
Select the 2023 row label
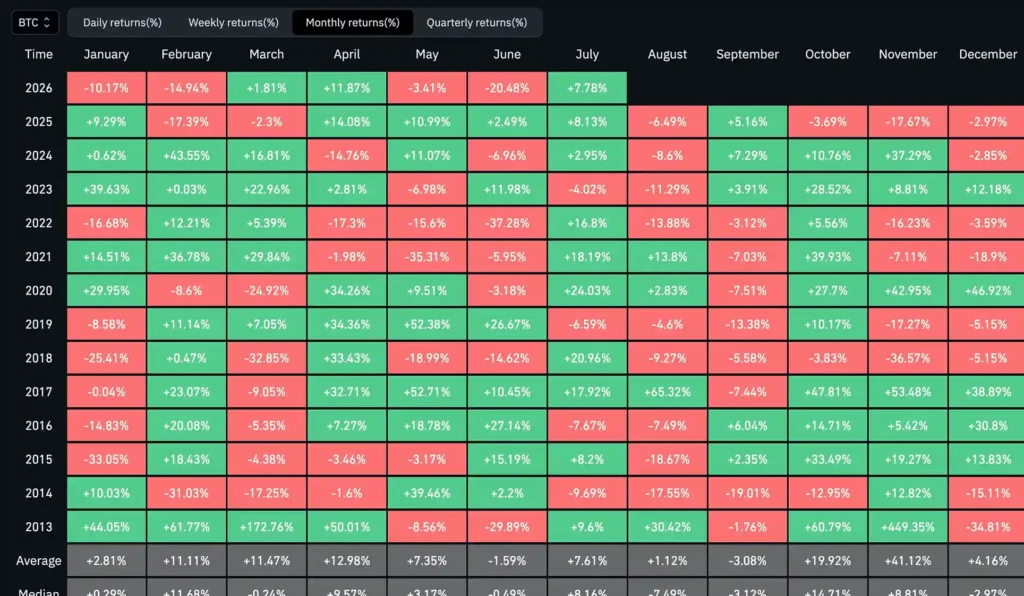pos(39,189)
